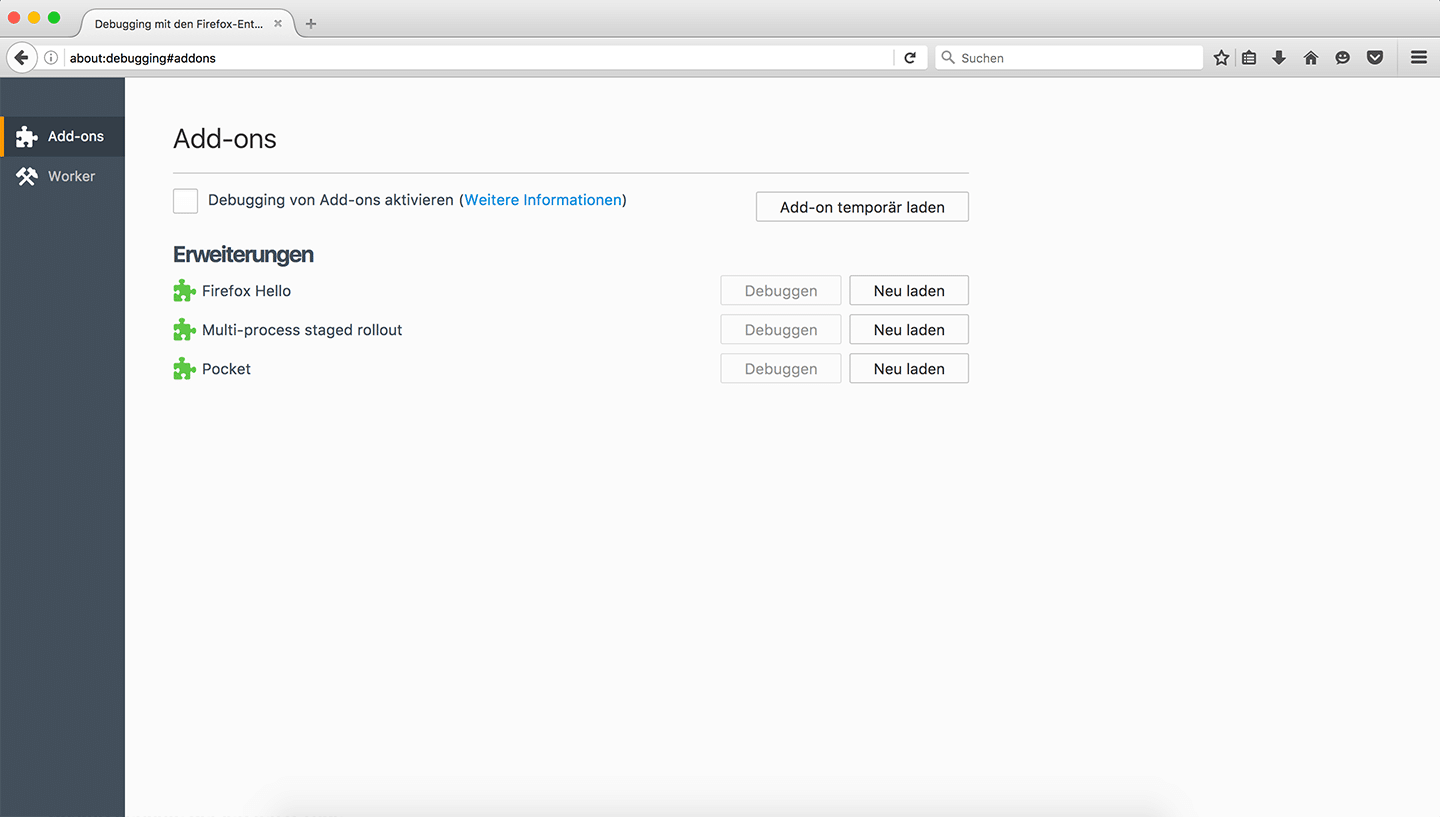Enable the Add-on debugging checkbox

(185, 201)
